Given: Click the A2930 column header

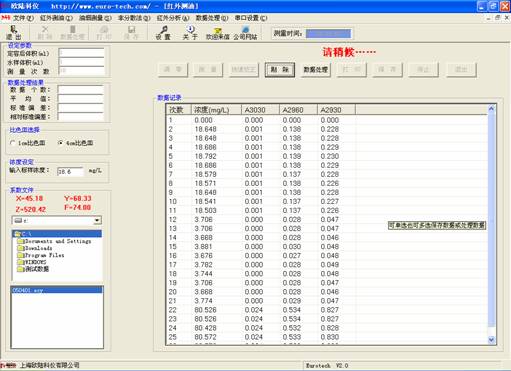Looking at the screenshot, I should 336,110.
